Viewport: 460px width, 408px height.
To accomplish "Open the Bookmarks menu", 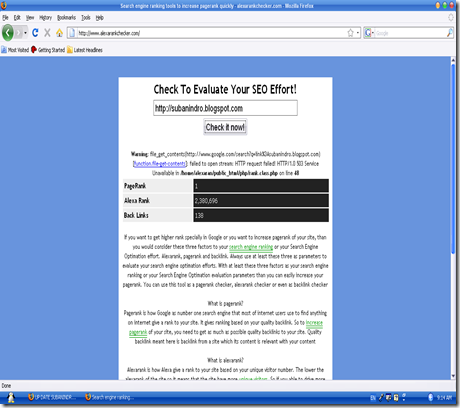I will pos(66,18).
